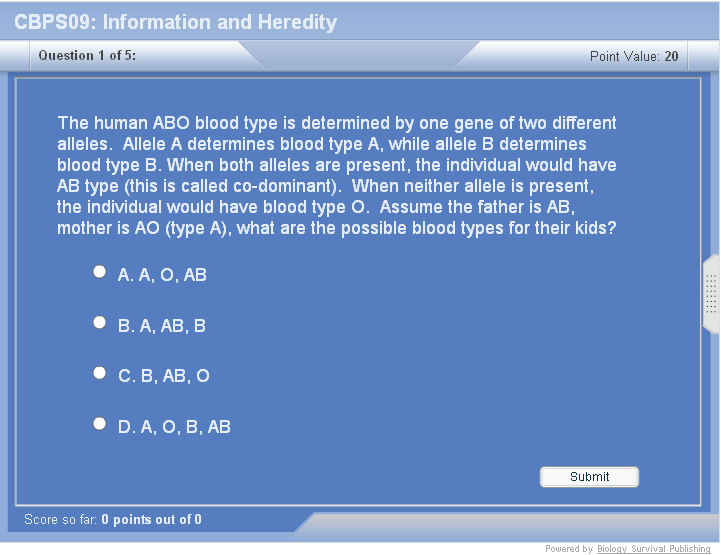This screenshot has width=721, height=555.
Task: Click the answer text "D. A, O, B, AB"
Action: tap(174, 428)
